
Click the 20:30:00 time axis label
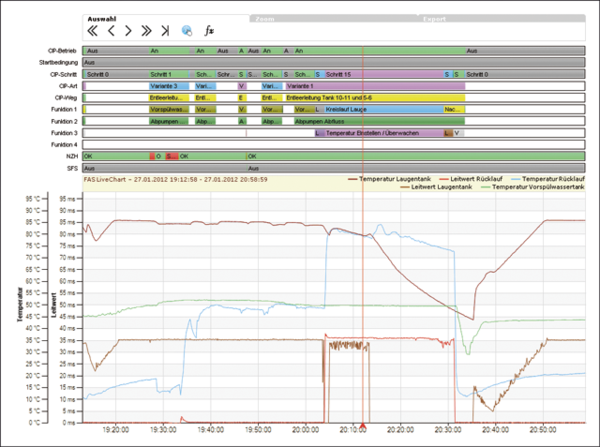[448, 430]
